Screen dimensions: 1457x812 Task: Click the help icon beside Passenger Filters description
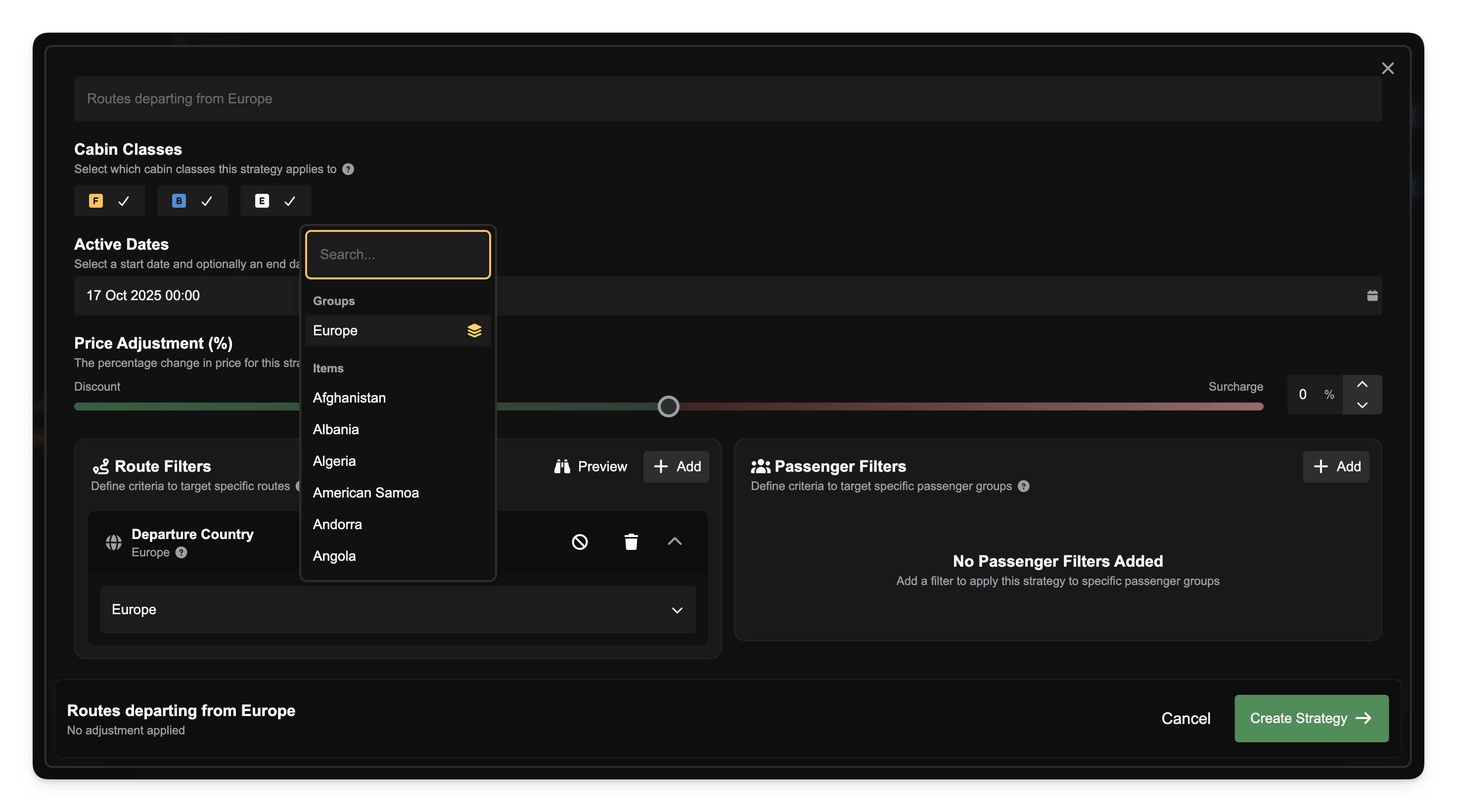(1023, 486)
